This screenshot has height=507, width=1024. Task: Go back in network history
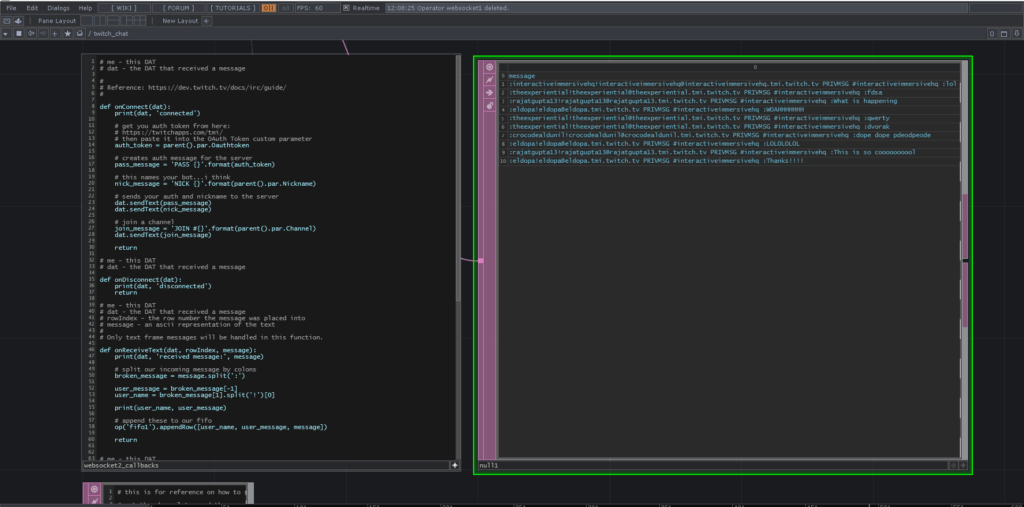pyautogui.click(x=31, y=33)
